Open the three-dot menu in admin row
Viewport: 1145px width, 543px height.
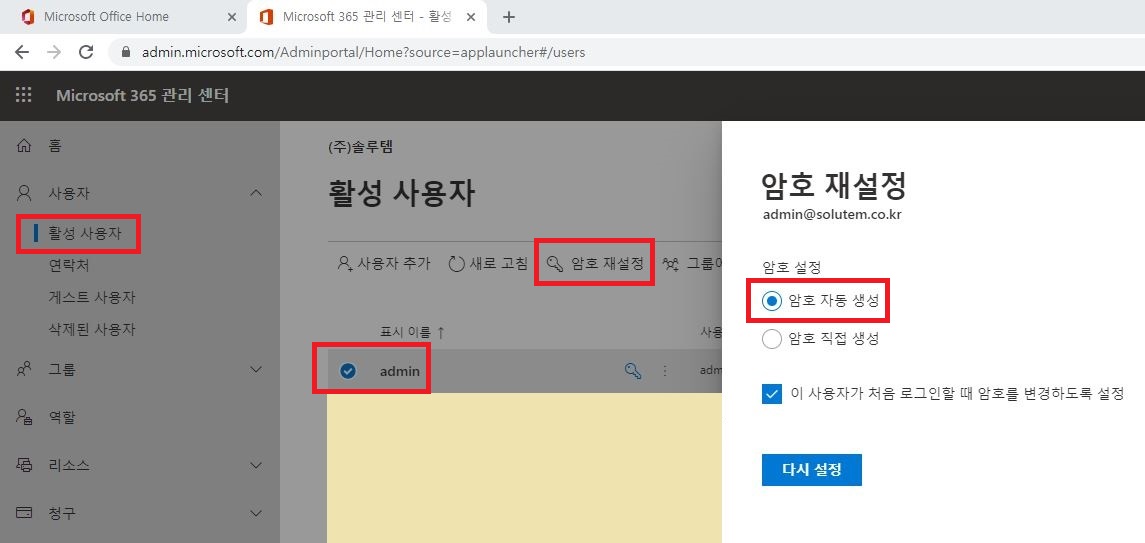(665, 371)
